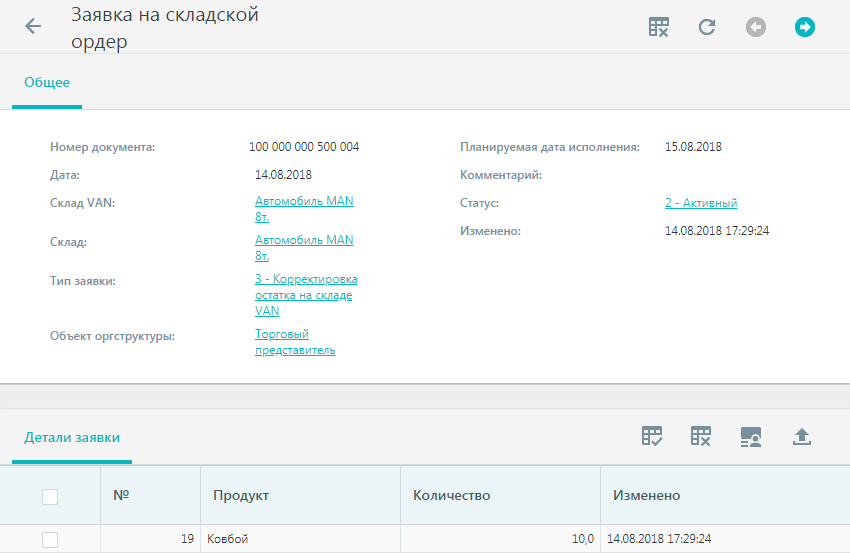
Task: Open the Склад link Автомобиль MAN 8т.
Action: coord(304,248)
